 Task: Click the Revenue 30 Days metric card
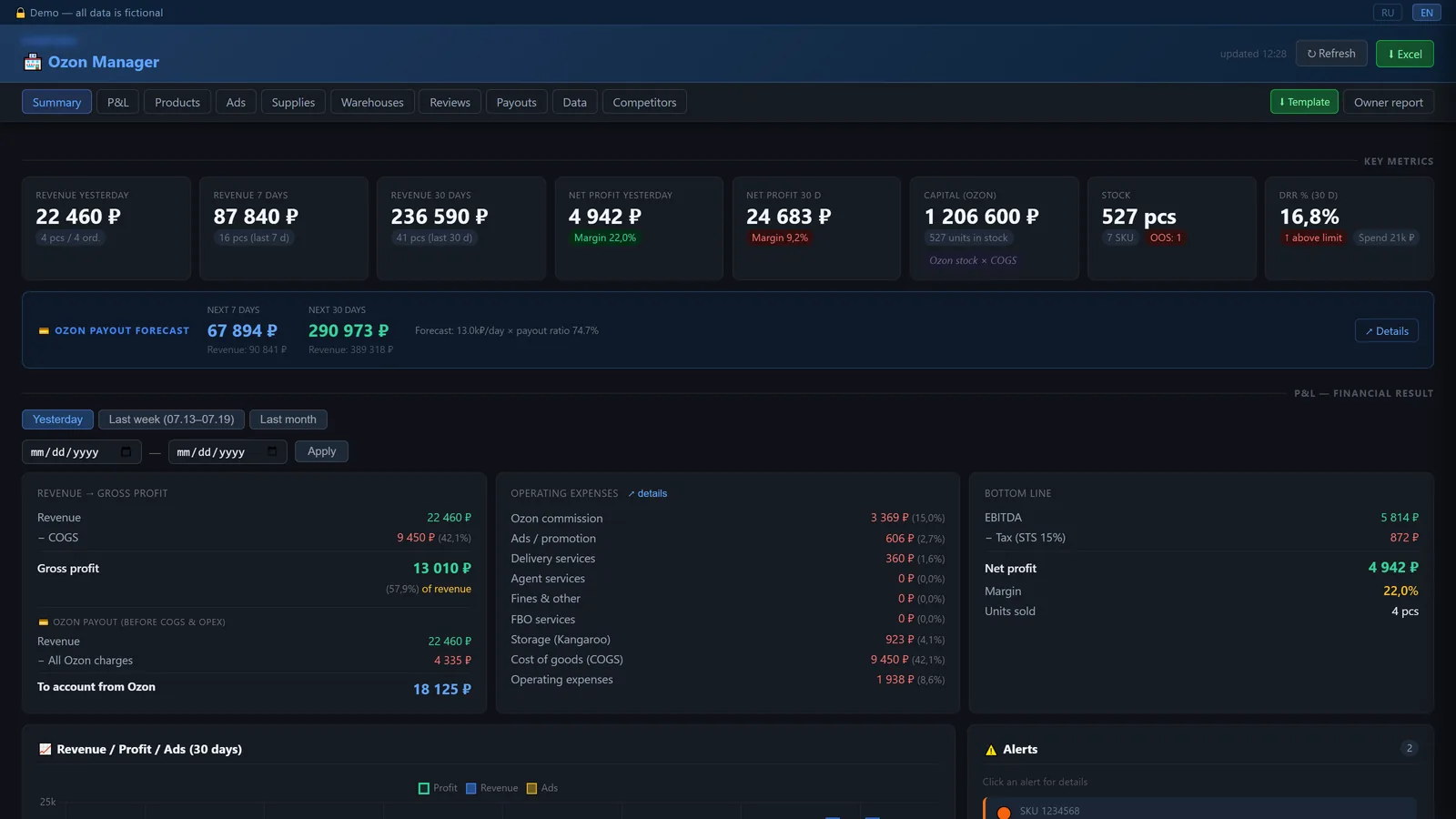(461, 227)
